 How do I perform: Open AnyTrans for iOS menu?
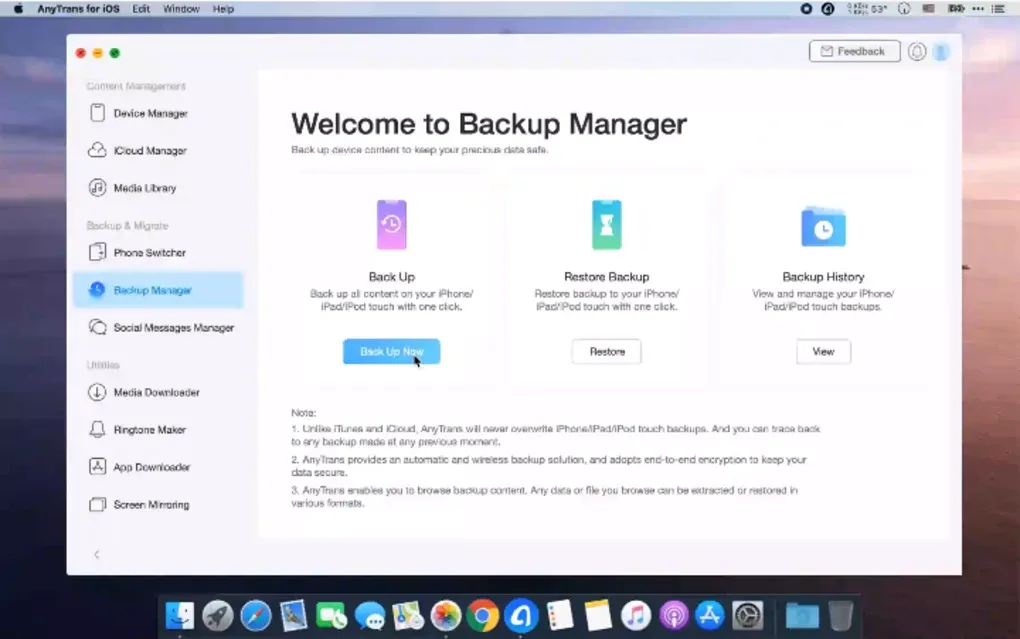pyautogui.click(x=78, y=9)
